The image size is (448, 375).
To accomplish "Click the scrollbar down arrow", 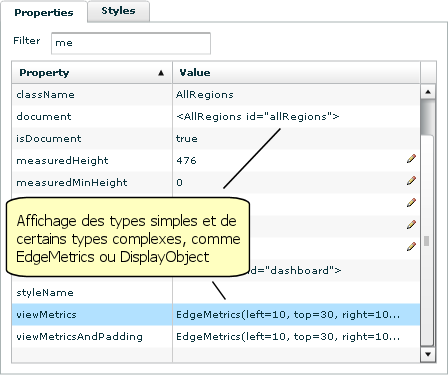I will click(428, 354).
